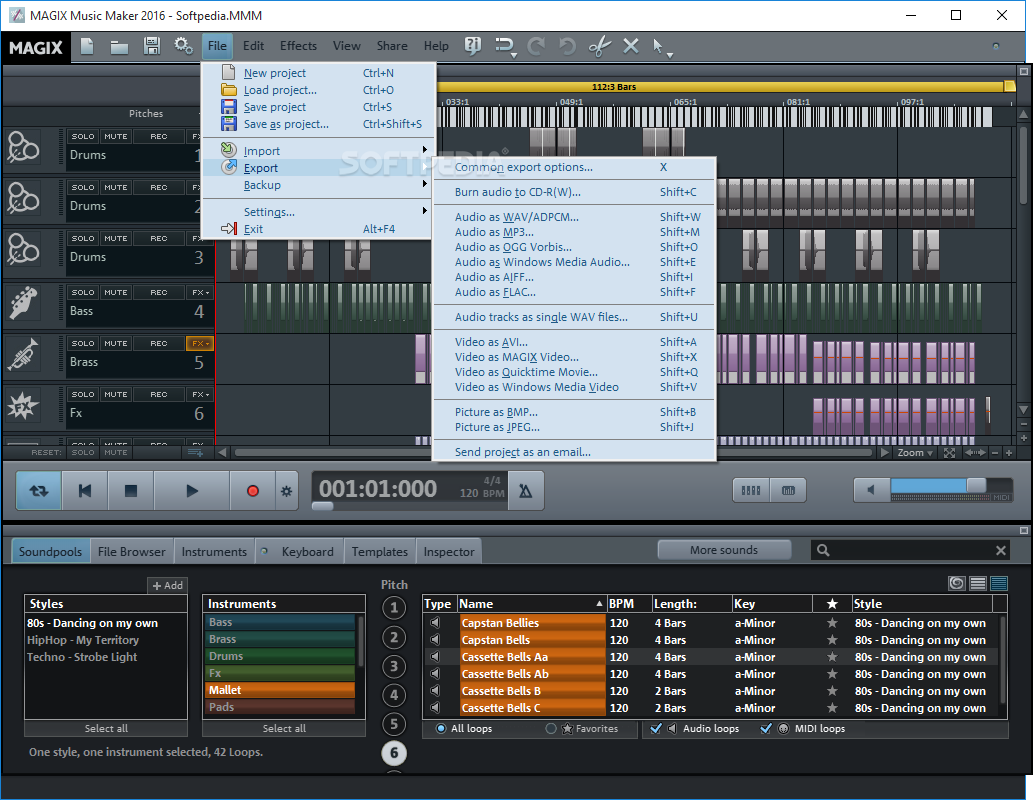1033x800 pixels.
Task: Toggle the metronome icon
Action: (526, 491)
